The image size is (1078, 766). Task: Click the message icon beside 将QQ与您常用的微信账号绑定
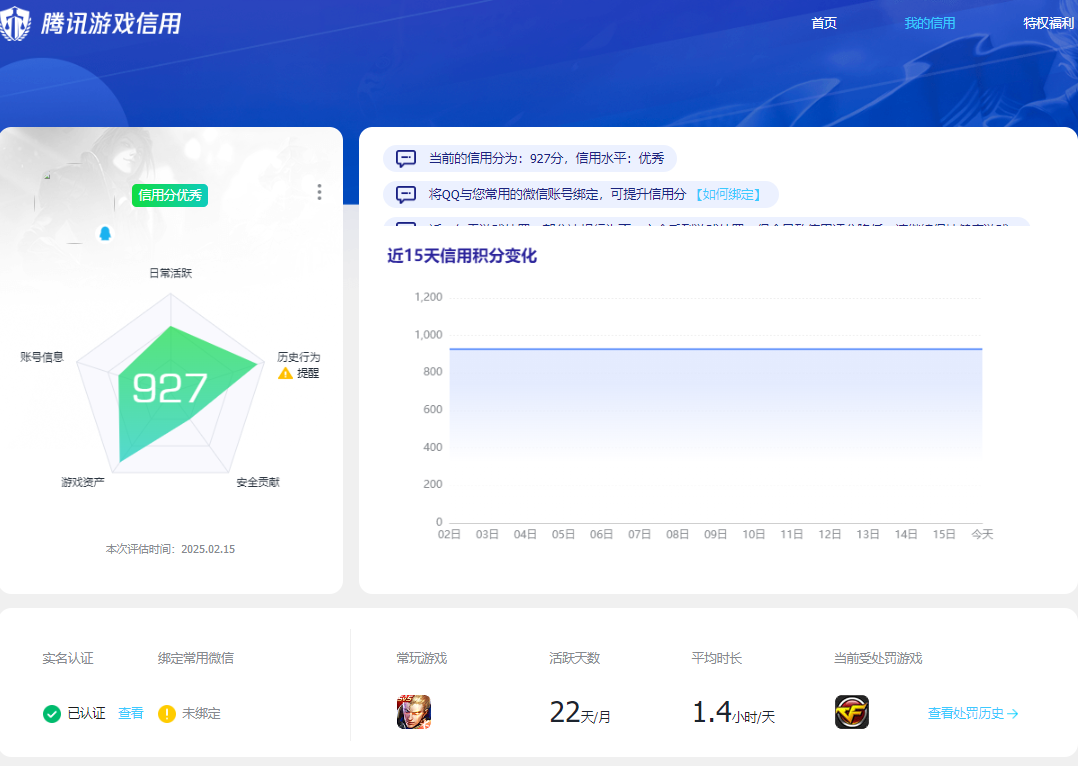(x=406, y=195)
